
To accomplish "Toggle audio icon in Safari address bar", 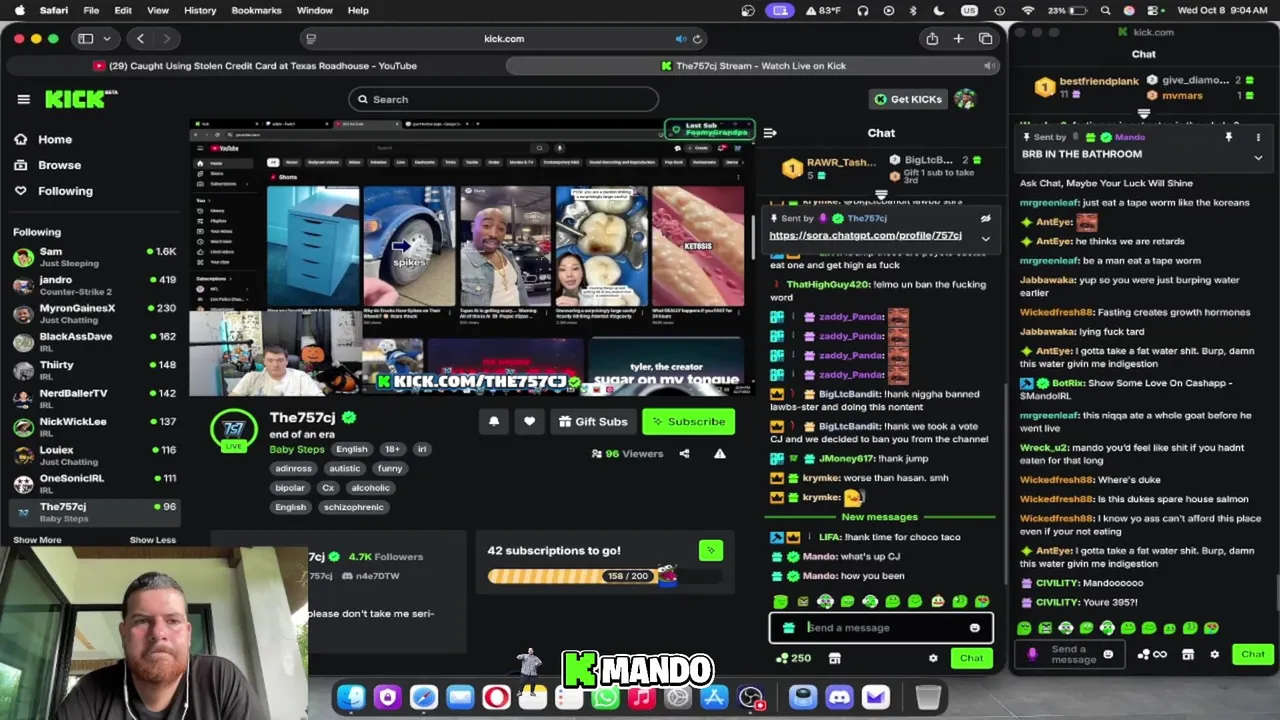I will [x=681, y=39].
